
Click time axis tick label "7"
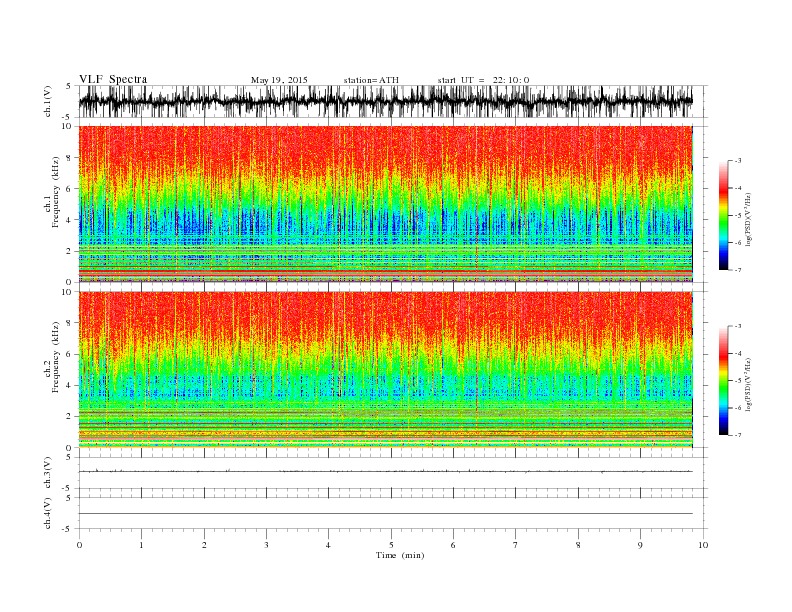[x=516, y=545]
